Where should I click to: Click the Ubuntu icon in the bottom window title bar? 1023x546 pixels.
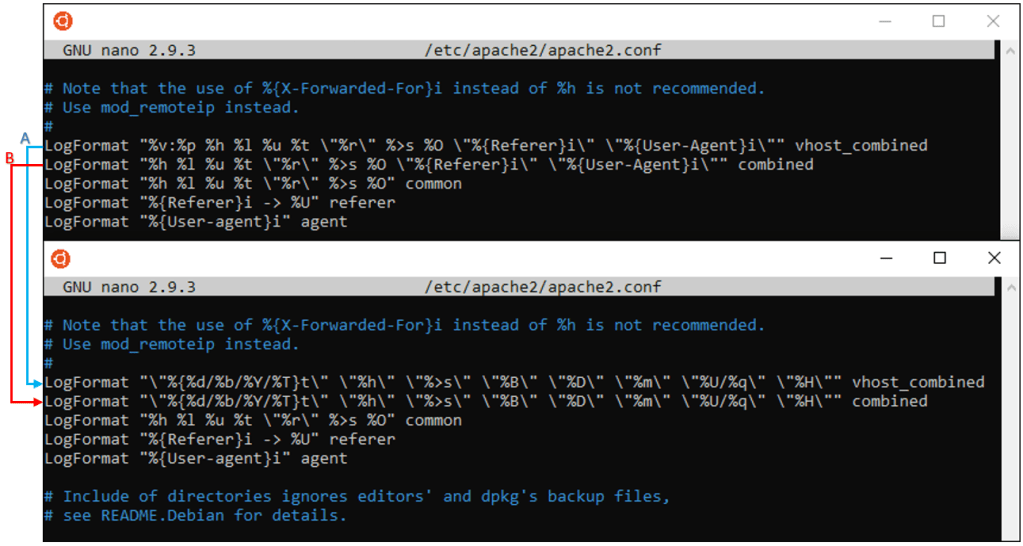[x=62, y=258]
